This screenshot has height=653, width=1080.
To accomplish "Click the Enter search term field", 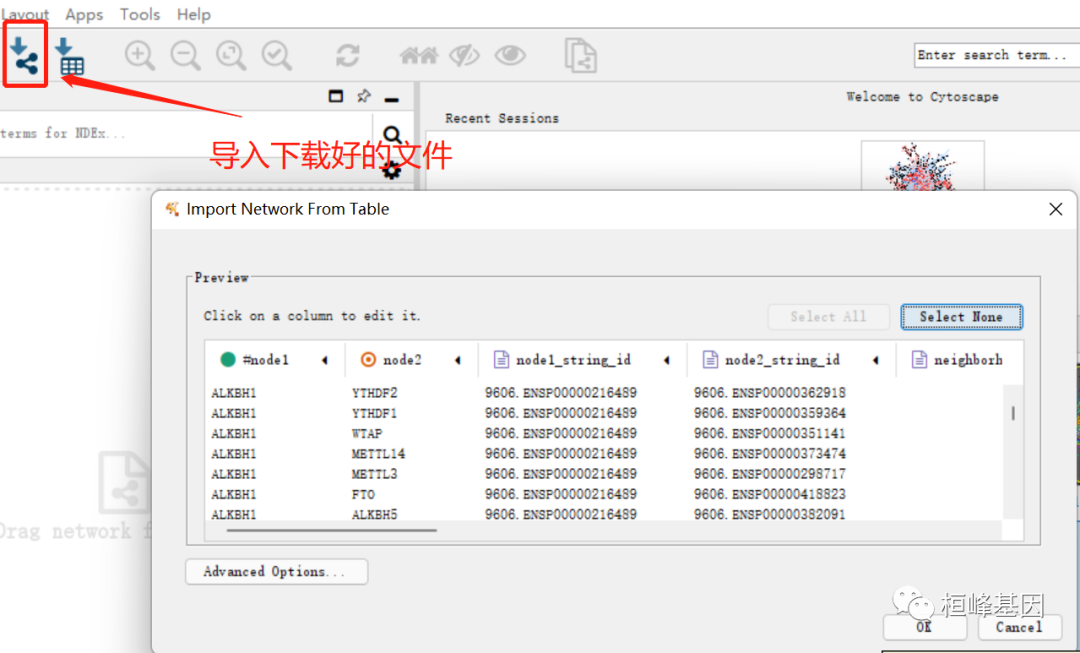I will coord(997,55).
